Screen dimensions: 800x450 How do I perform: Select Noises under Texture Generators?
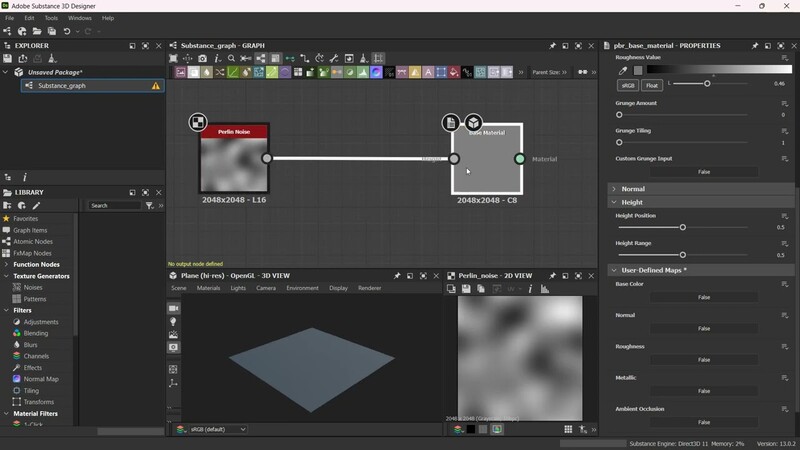pyautogui.click(x=33, y=287)
